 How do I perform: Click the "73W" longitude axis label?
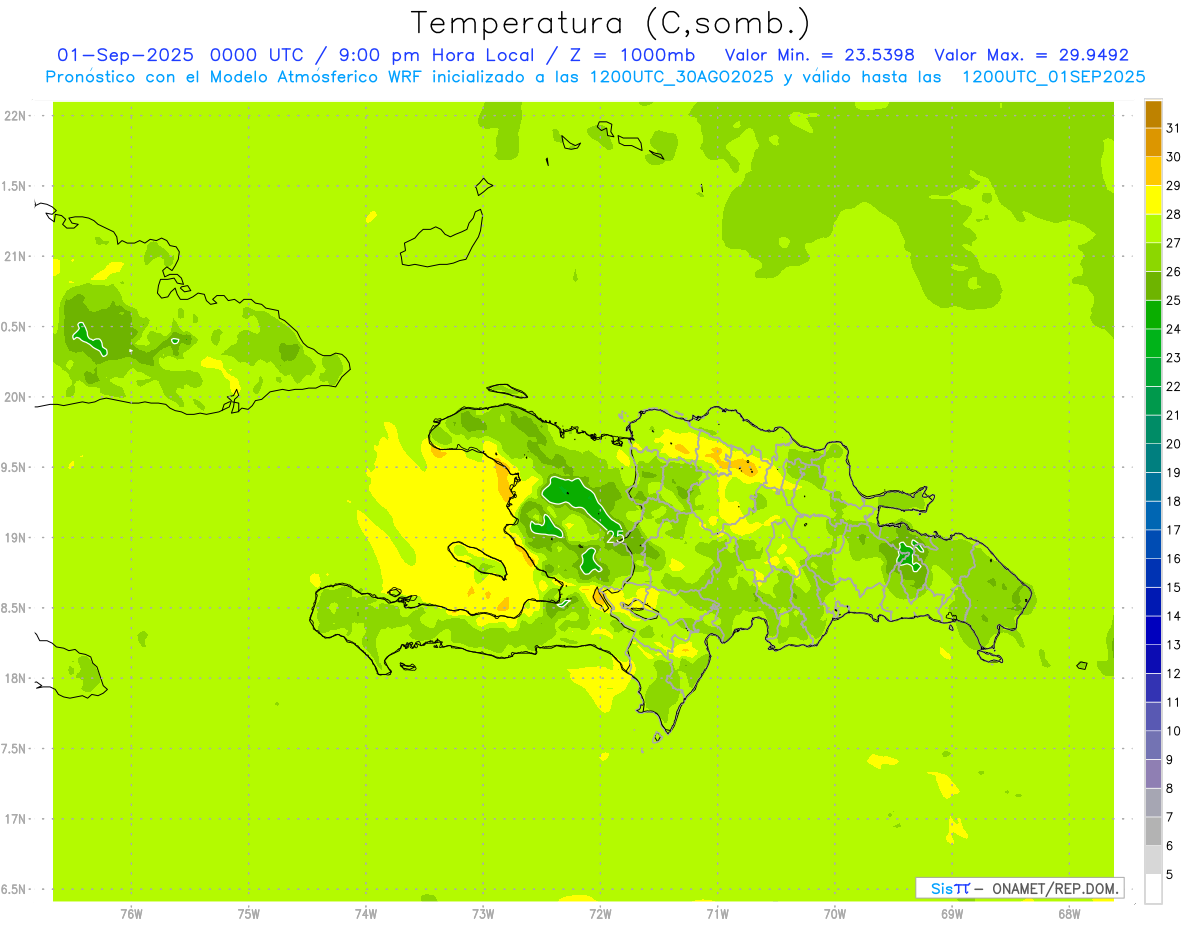tap(483, 914)
